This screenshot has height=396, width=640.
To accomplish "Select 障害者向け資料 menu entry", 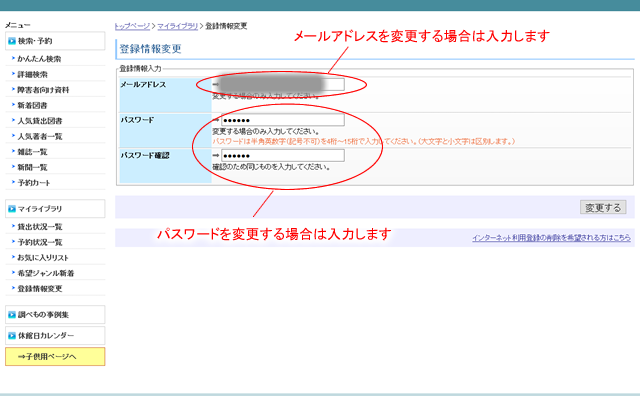I will (43, 90).
